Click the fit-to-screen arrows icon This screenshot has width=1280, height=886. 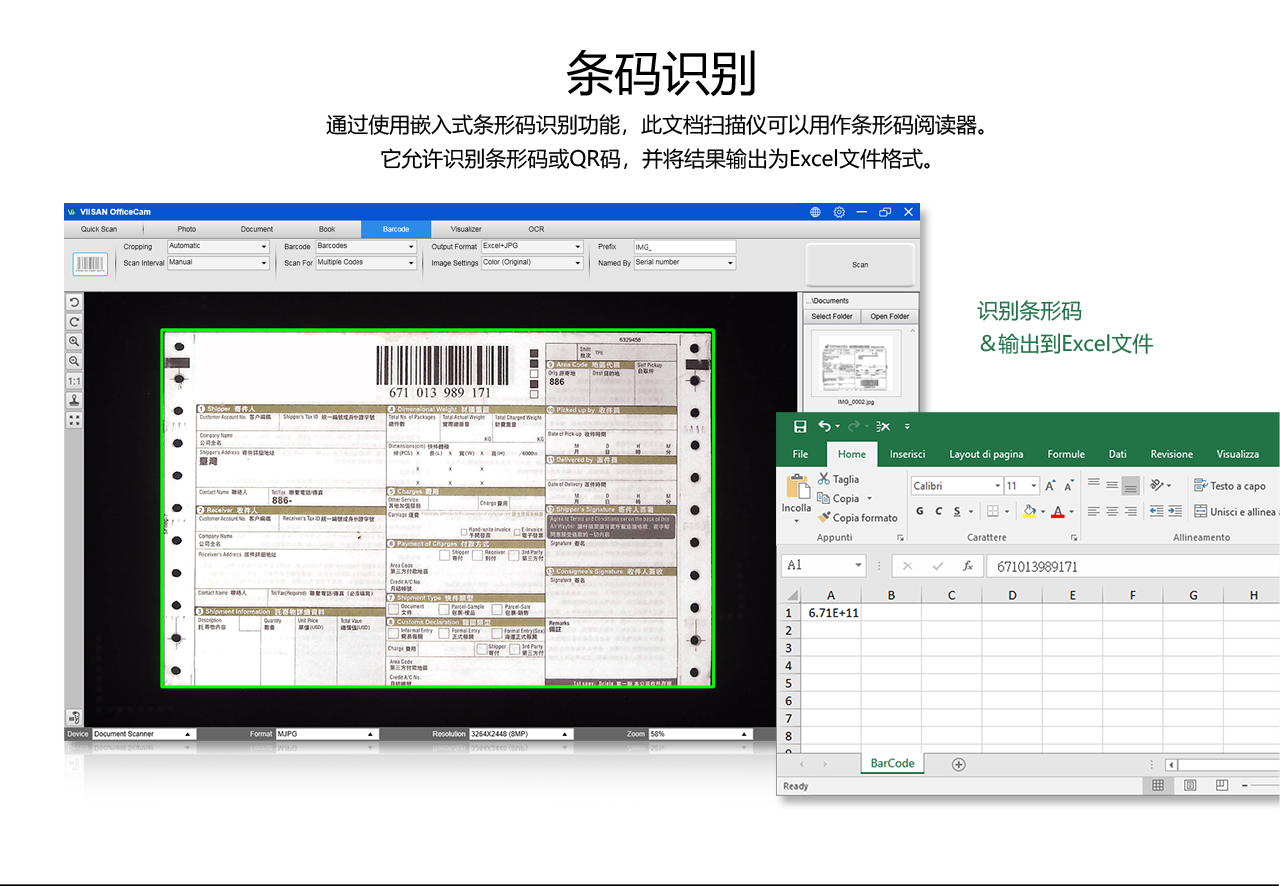coord(74,420)
